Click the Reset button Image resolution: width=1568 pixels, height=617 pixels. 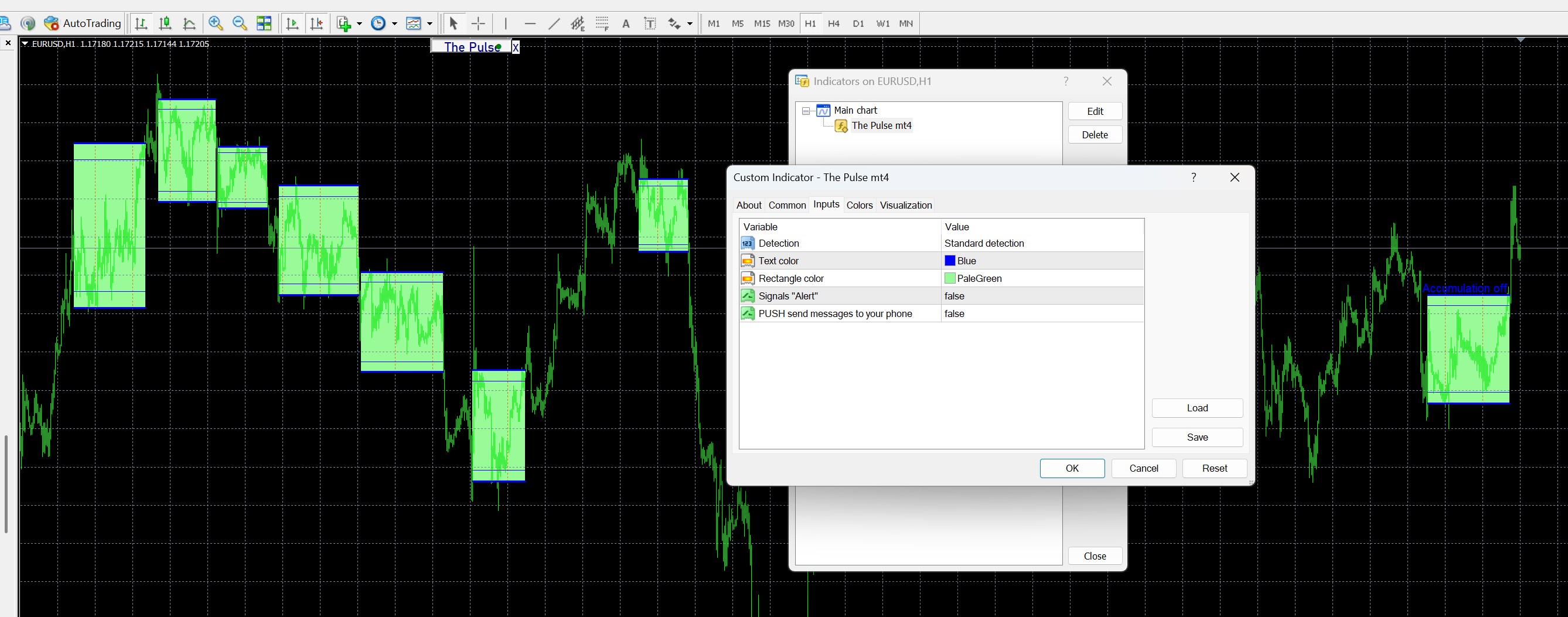click(x=1214, y=468)
